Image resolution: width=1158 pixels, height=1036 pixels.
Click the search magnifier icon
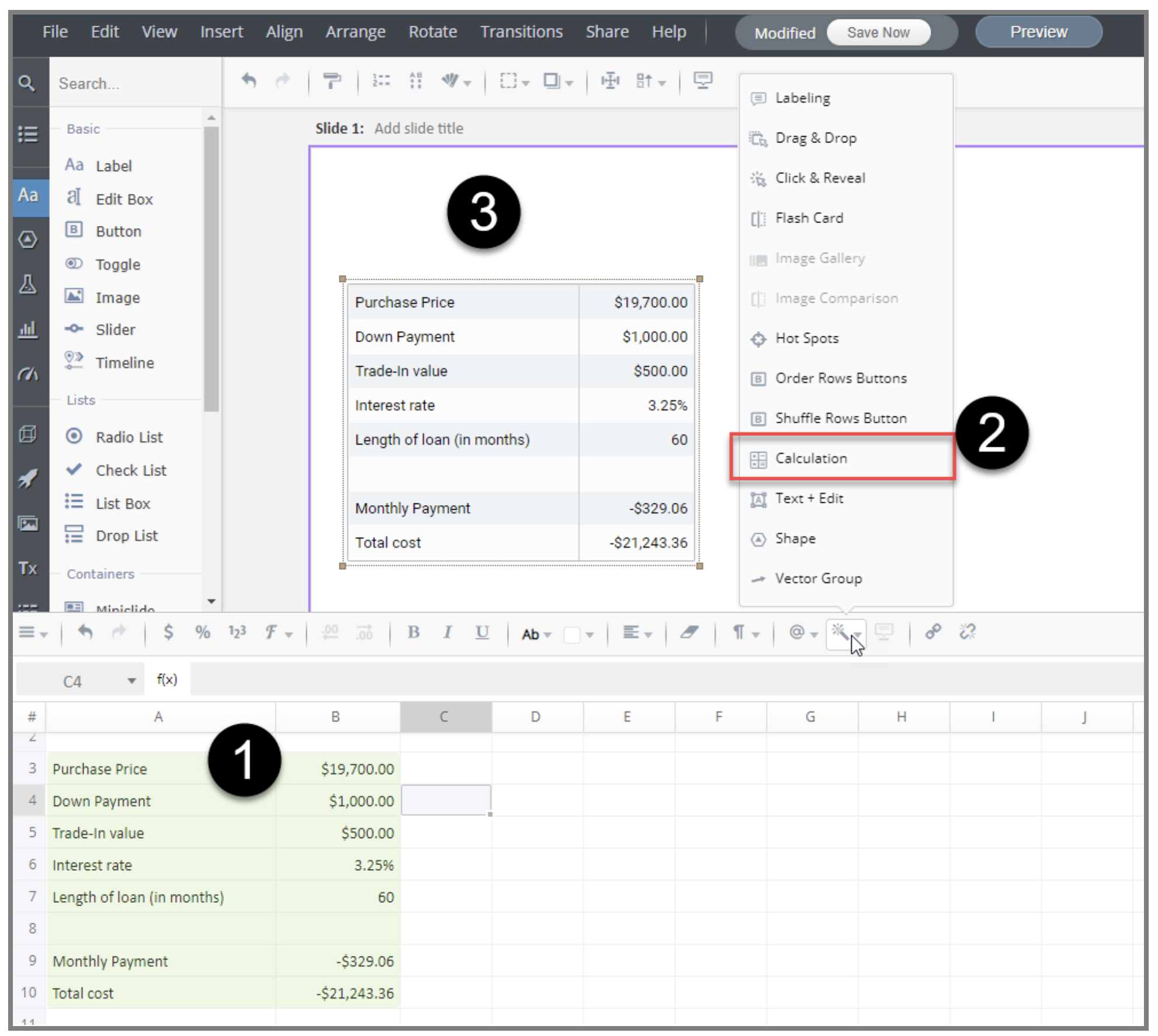point(26,83)
